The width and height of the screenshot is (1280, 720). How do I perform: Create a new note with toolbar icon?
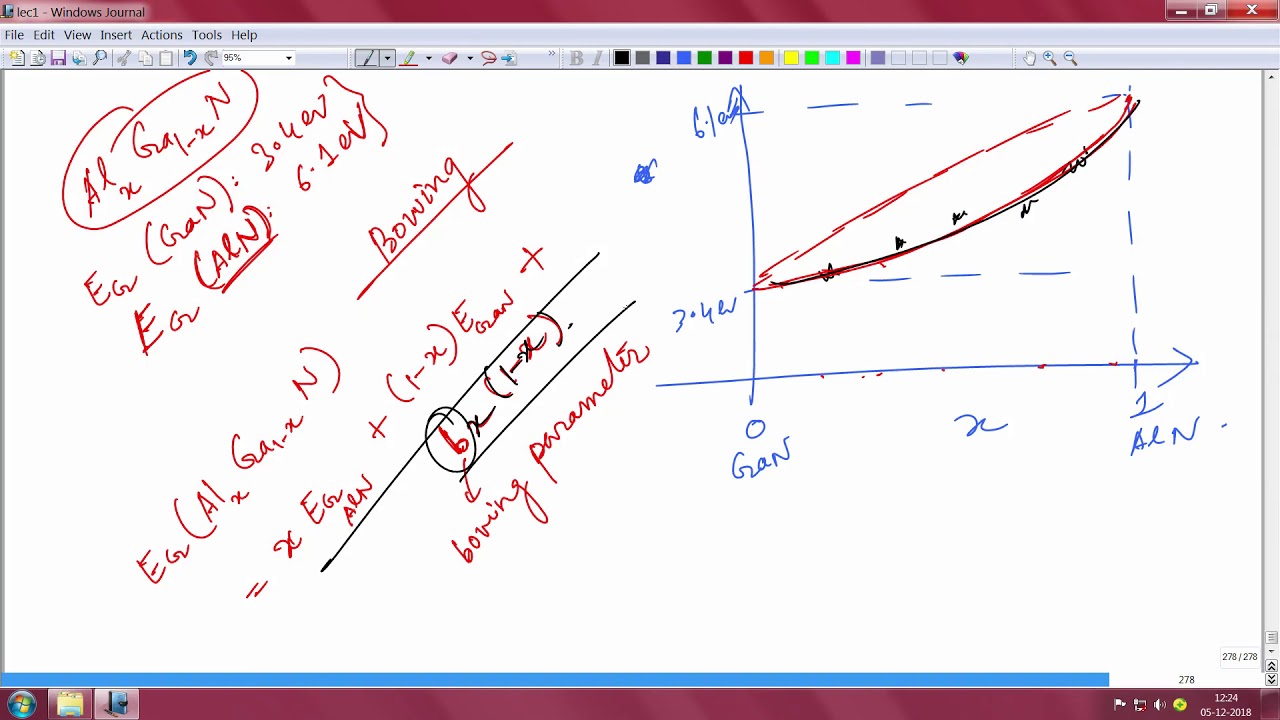(x=16, y=58)
